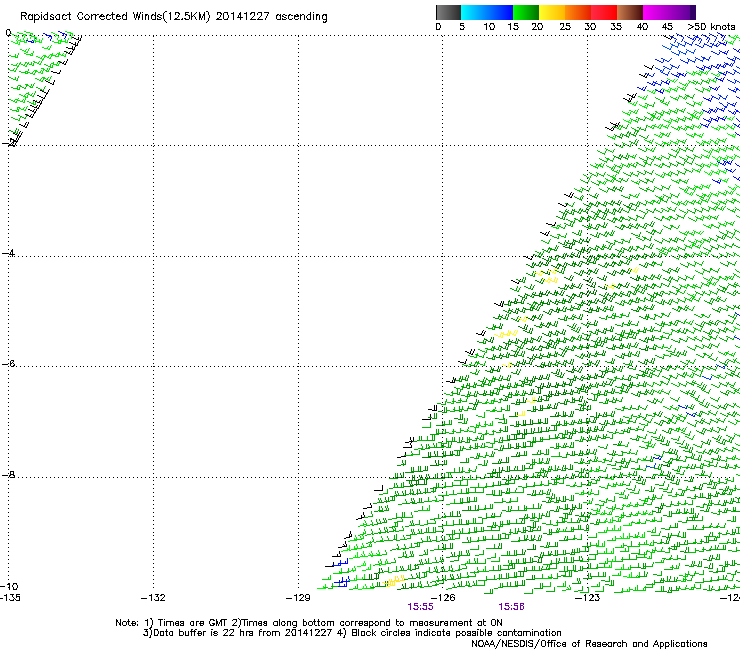Click the red 30-35 knots legend segment
This screenshot has width=740, height=650.
pos(604,12)
